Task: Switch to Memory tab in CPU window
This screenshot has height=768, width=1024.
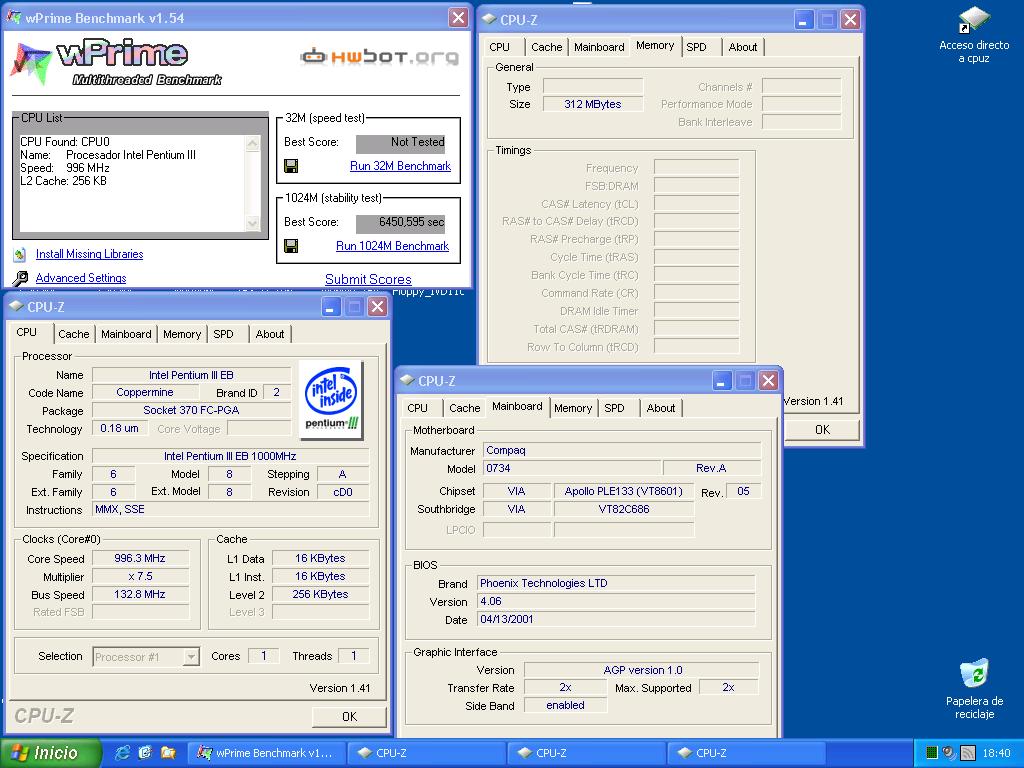Action: [182, 334]
